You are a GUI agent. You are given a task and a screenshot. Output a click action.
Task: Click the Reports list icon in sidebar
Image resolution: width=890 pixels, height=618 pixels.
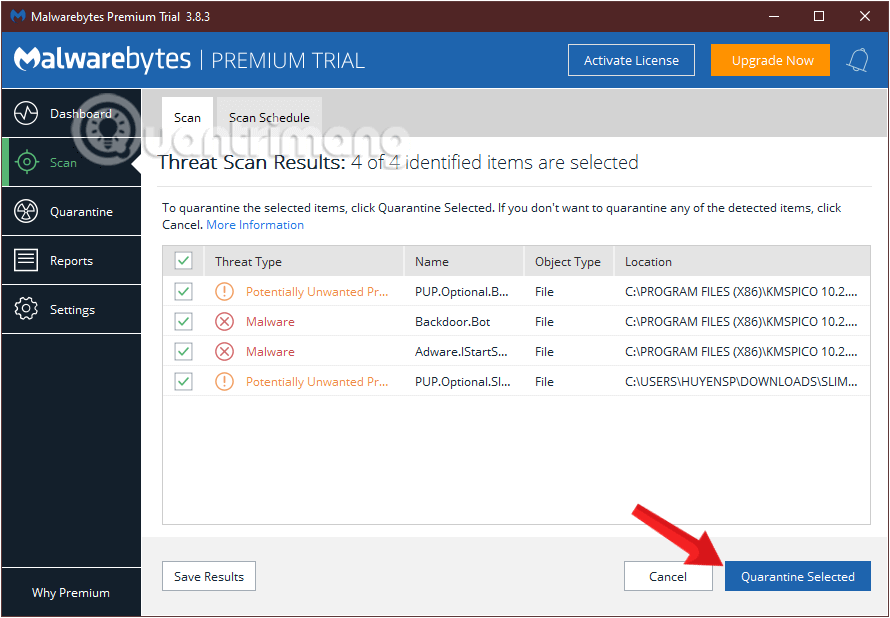tap(26, 260)
